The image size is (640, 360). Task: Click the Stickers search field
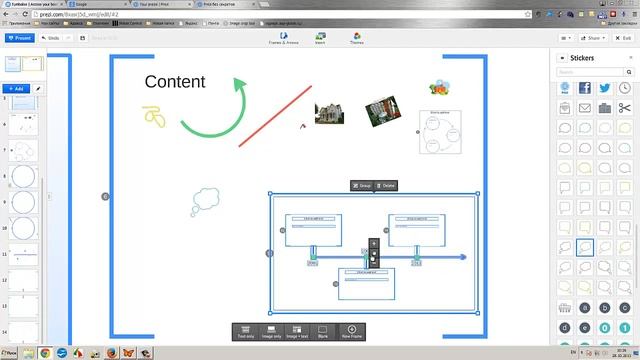coord(590,72)
